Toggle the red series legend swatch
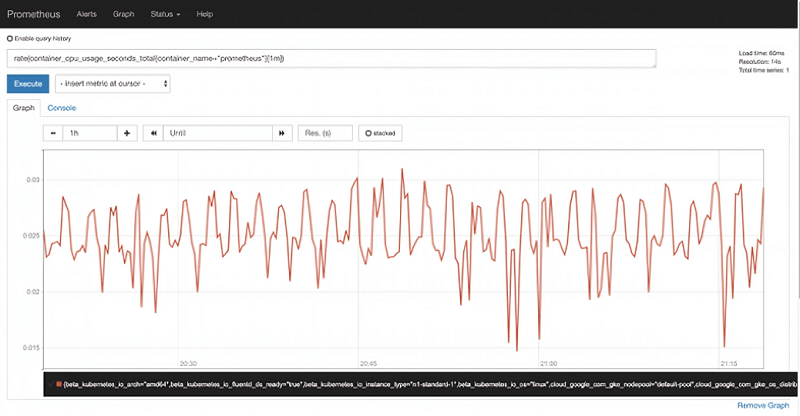The height and width of the screenshot is (416, 800). click(x=59, y=384)
